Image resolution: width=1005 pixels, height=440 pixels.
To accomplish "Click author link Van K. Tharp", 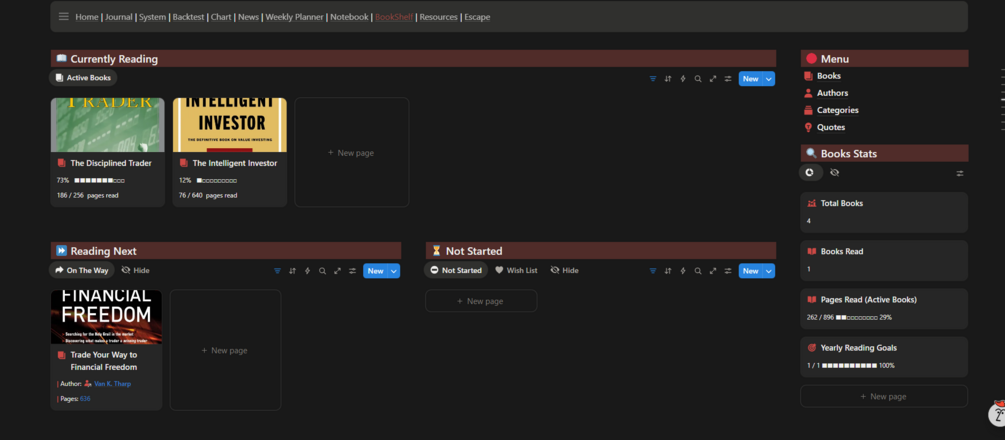I will [113, 384].
